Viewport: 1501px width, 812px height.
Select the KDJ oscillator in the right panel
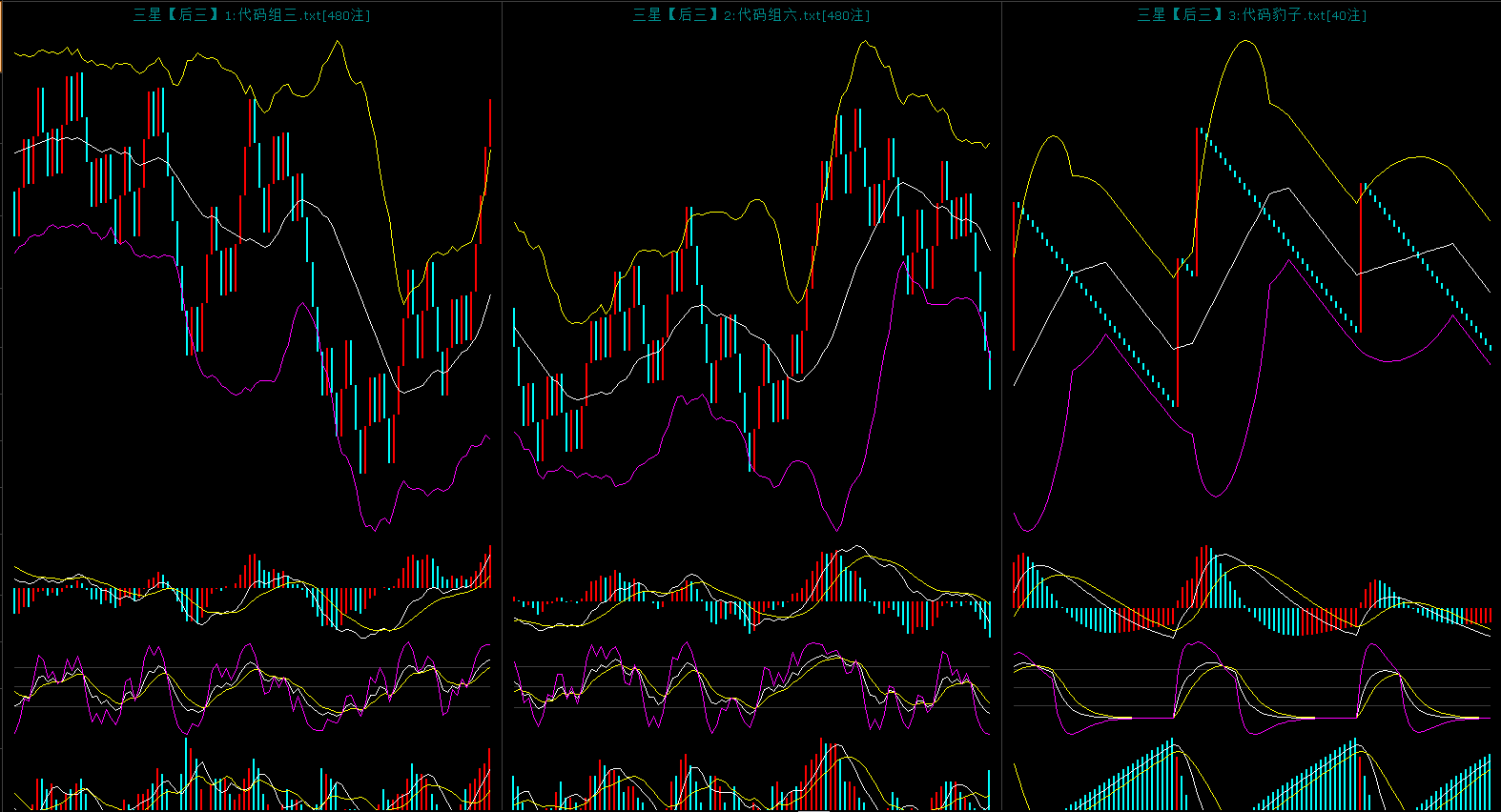(1251, 688)
